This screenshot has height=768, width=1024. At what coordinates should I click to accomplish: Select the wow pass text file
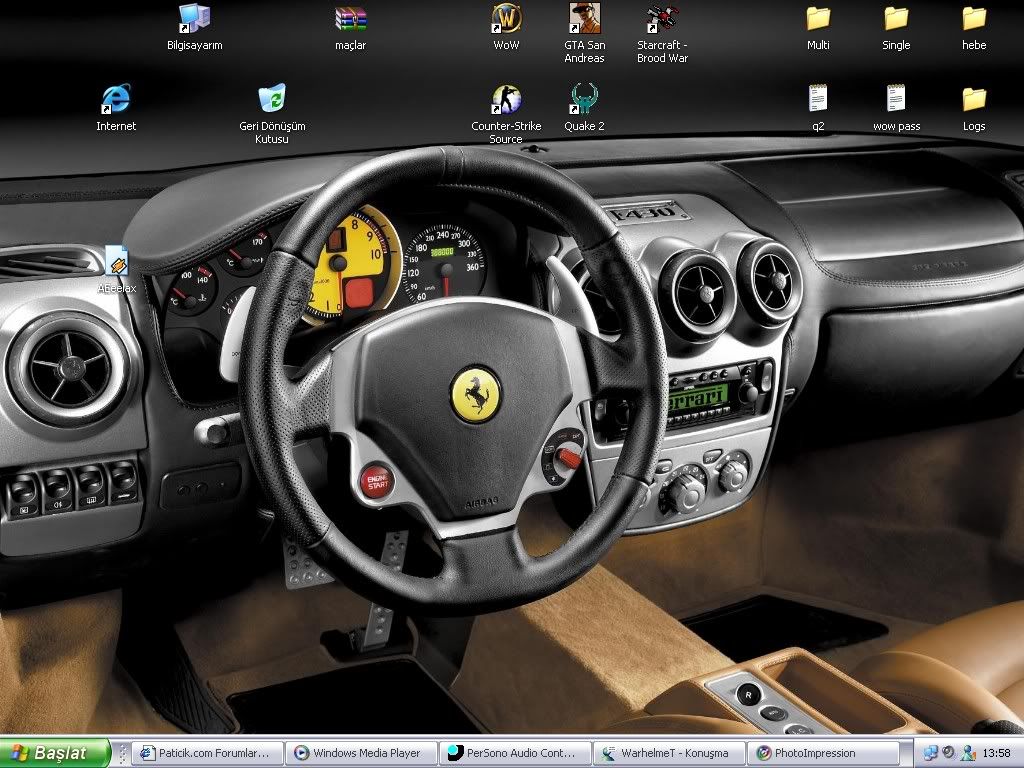pos(896,99)
